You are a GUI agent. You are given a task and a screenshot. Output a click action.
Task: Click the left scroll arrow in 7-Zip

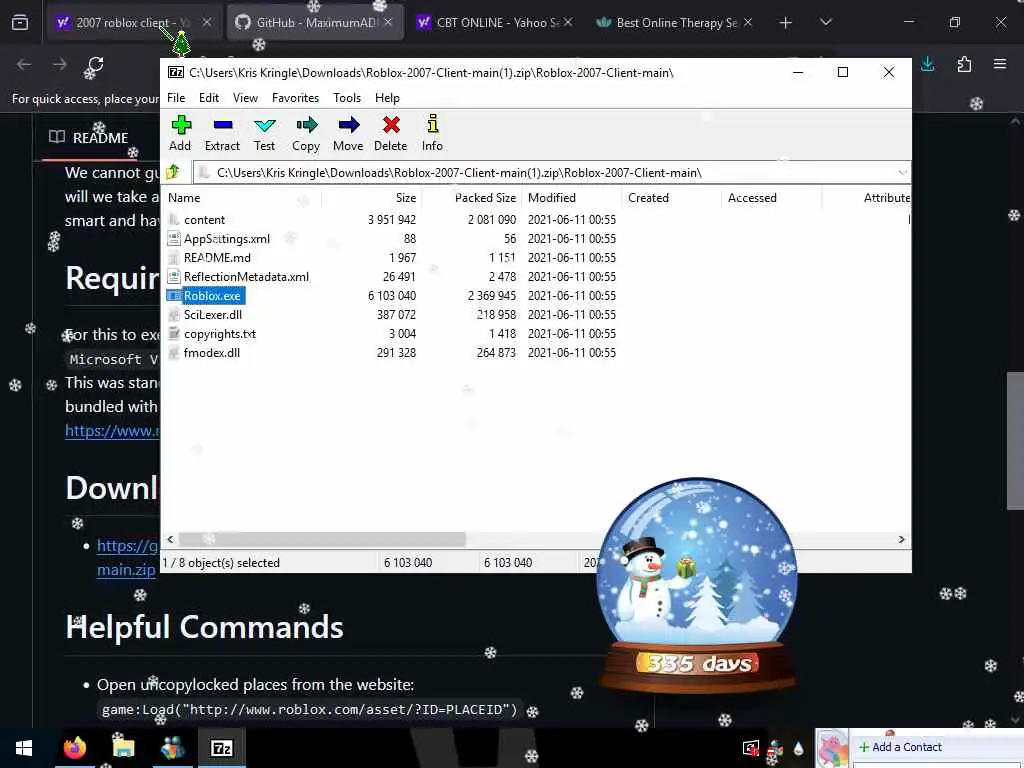coord(170,539)
